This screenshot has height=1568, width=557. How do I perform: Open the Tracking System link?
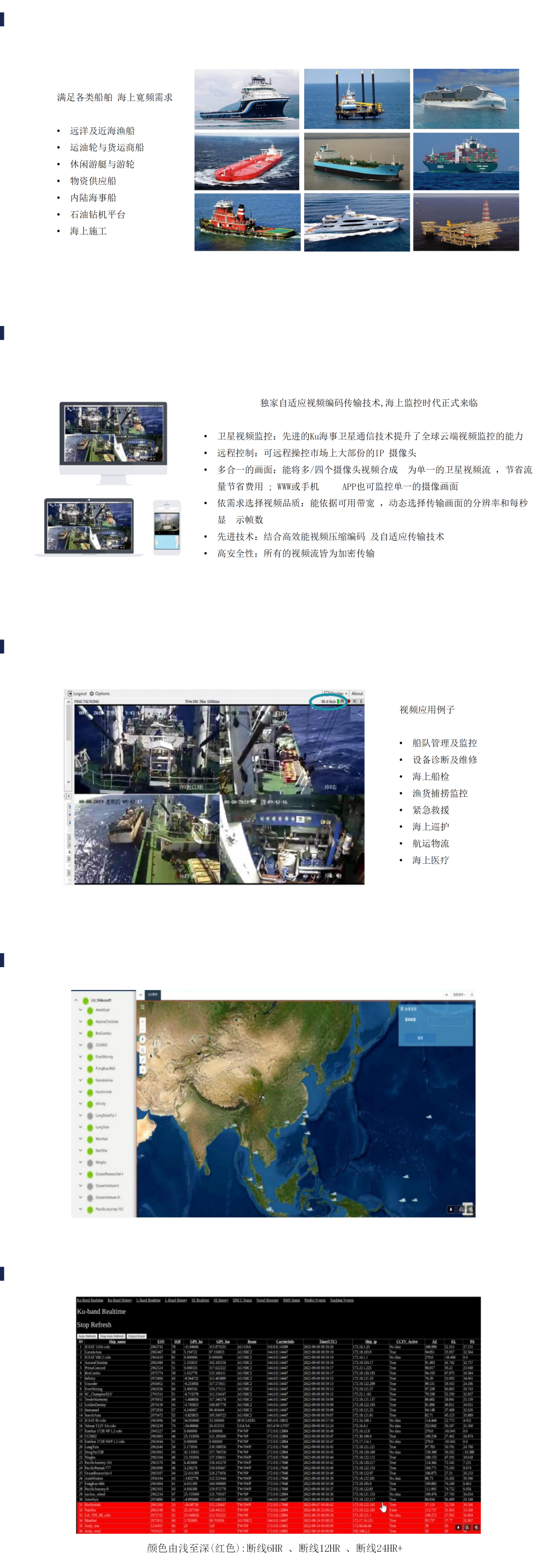[342, 1301]
